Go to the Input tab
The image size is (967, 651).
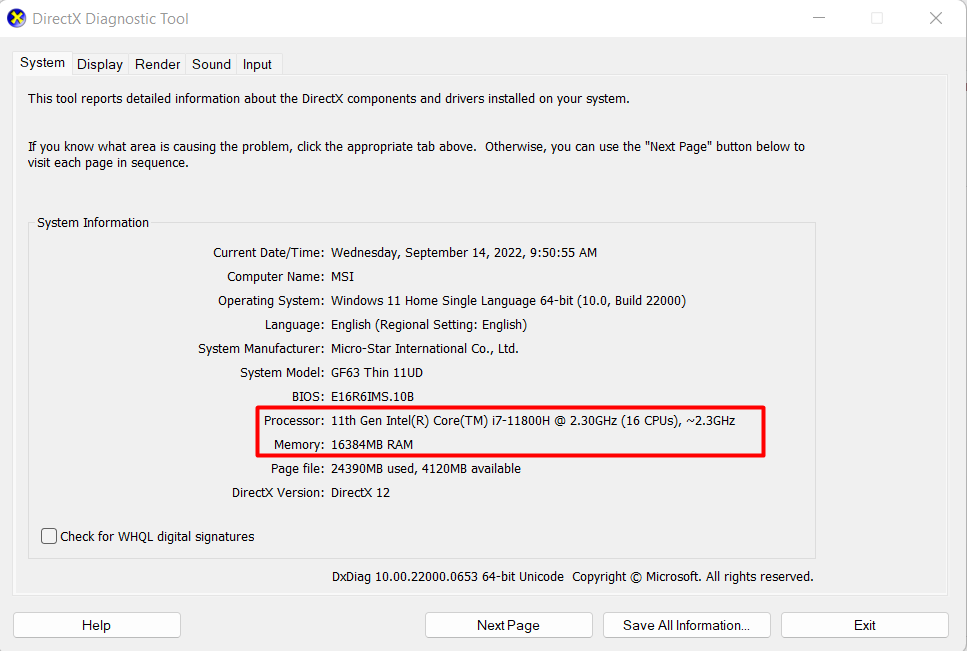tap(257, 64)
